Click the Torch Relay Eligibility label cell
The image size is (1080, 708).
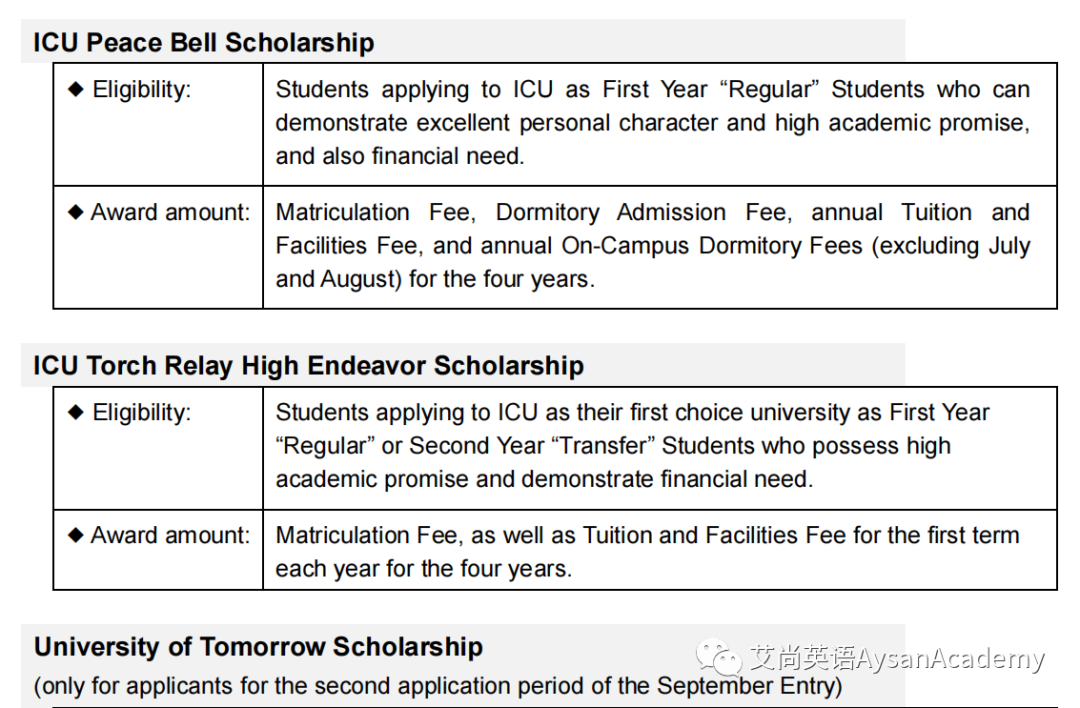click(x=158, y=448)
